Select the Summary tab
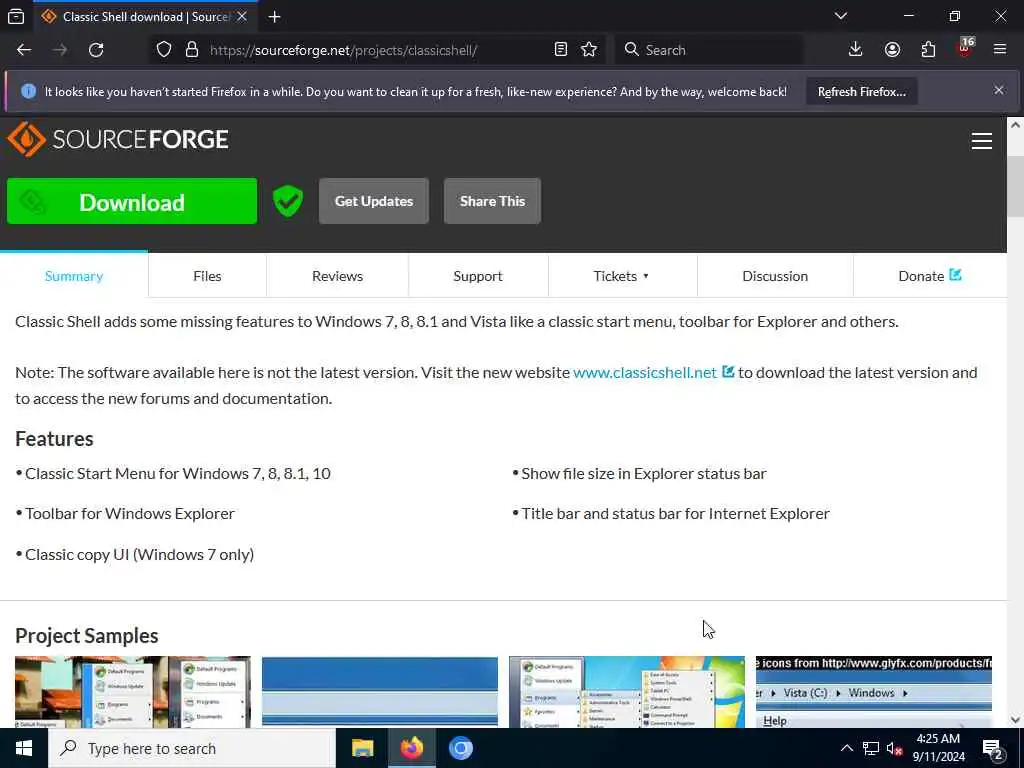The height and width of the screenshot is (768, 1024). [74, 276]
